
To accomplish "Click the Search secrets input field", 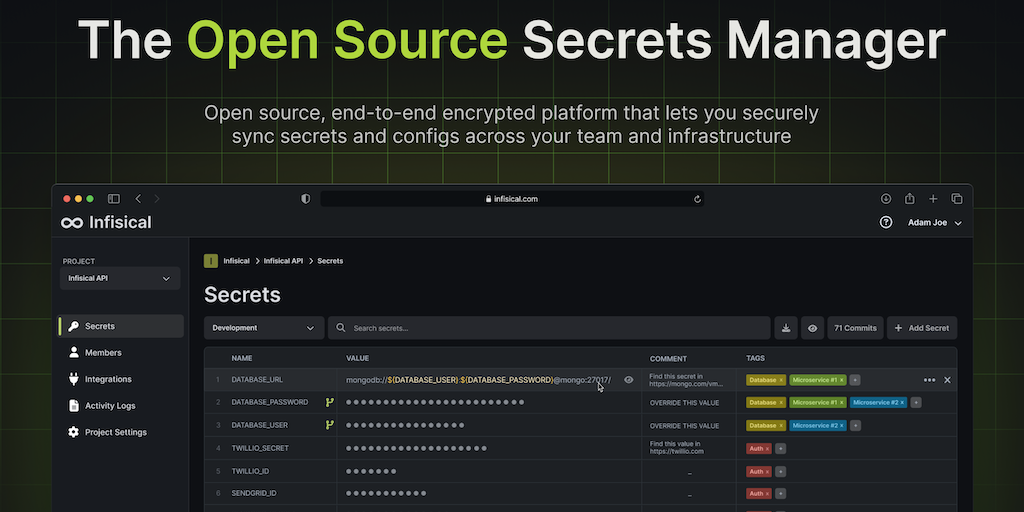I will click(550, 328).
